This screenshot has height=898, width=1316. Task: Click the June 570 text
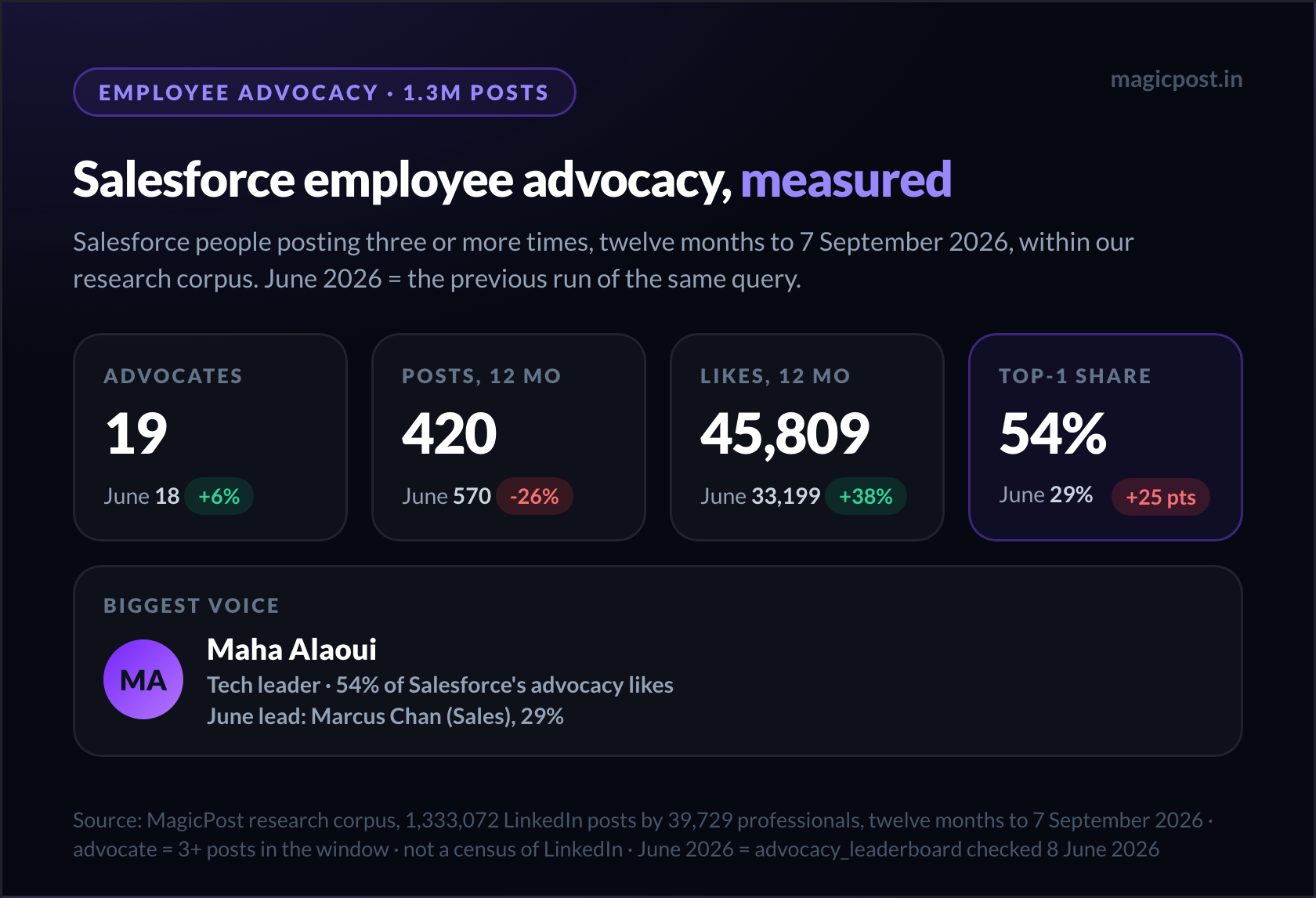point(446,496)
